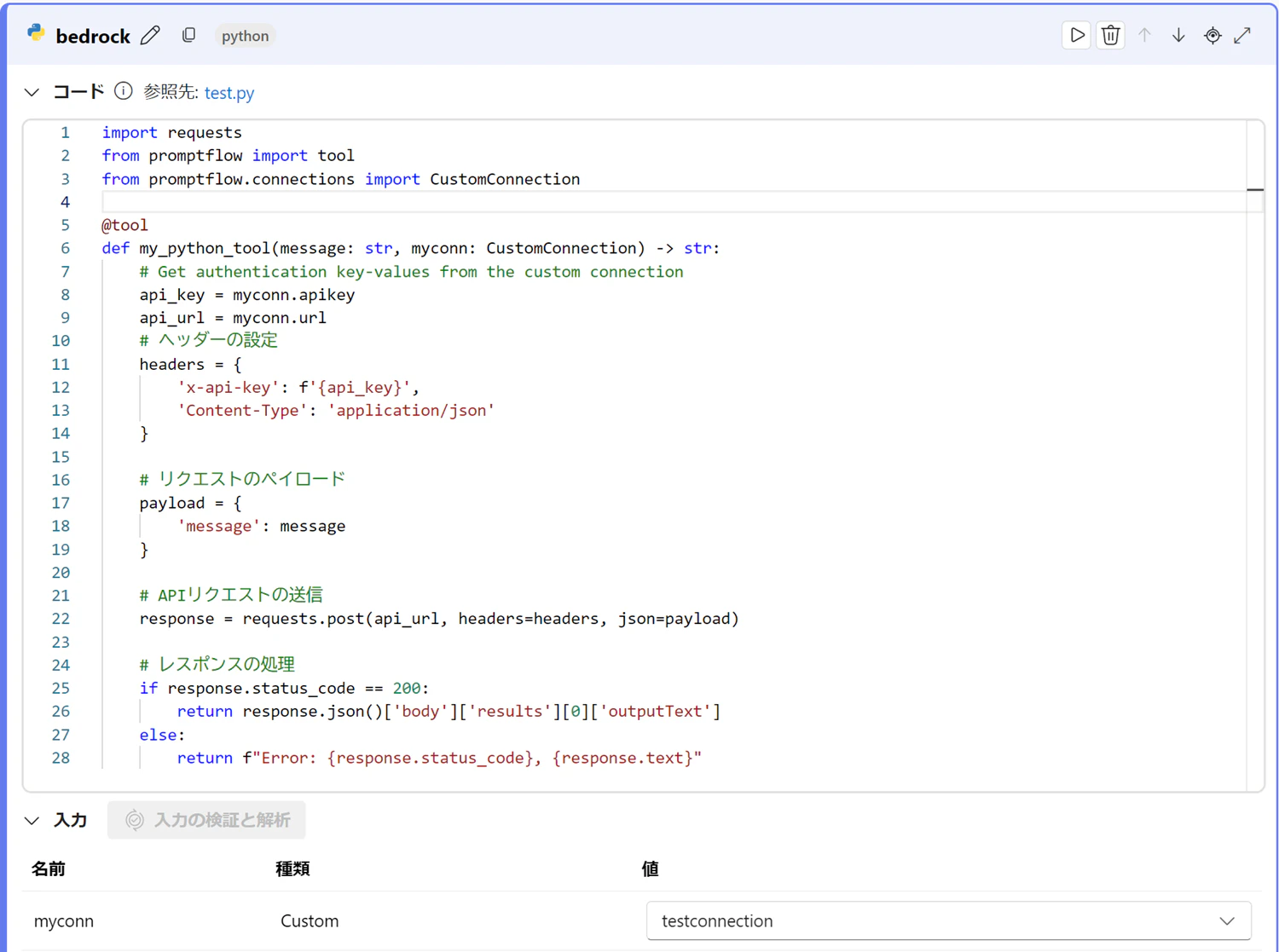Click line number 28 in gutter
The height and width of the screenshot is (952, 1279).
coord(61,758)
